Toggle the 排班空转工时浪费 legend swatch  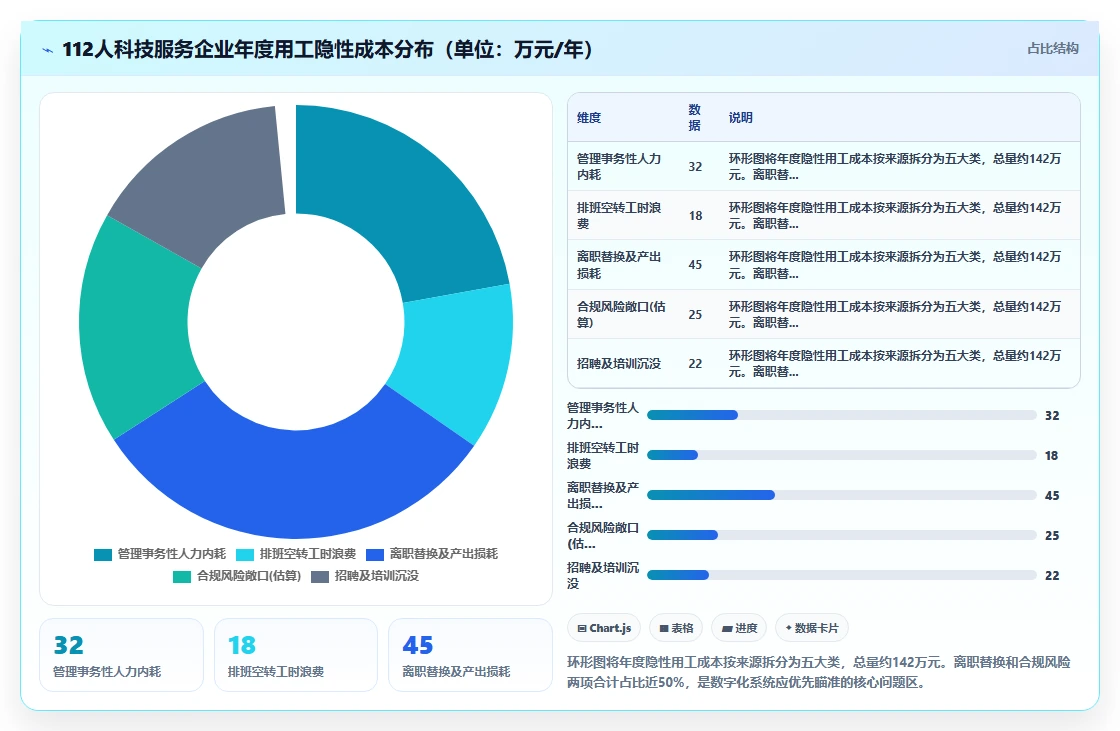tap(245, 555)
